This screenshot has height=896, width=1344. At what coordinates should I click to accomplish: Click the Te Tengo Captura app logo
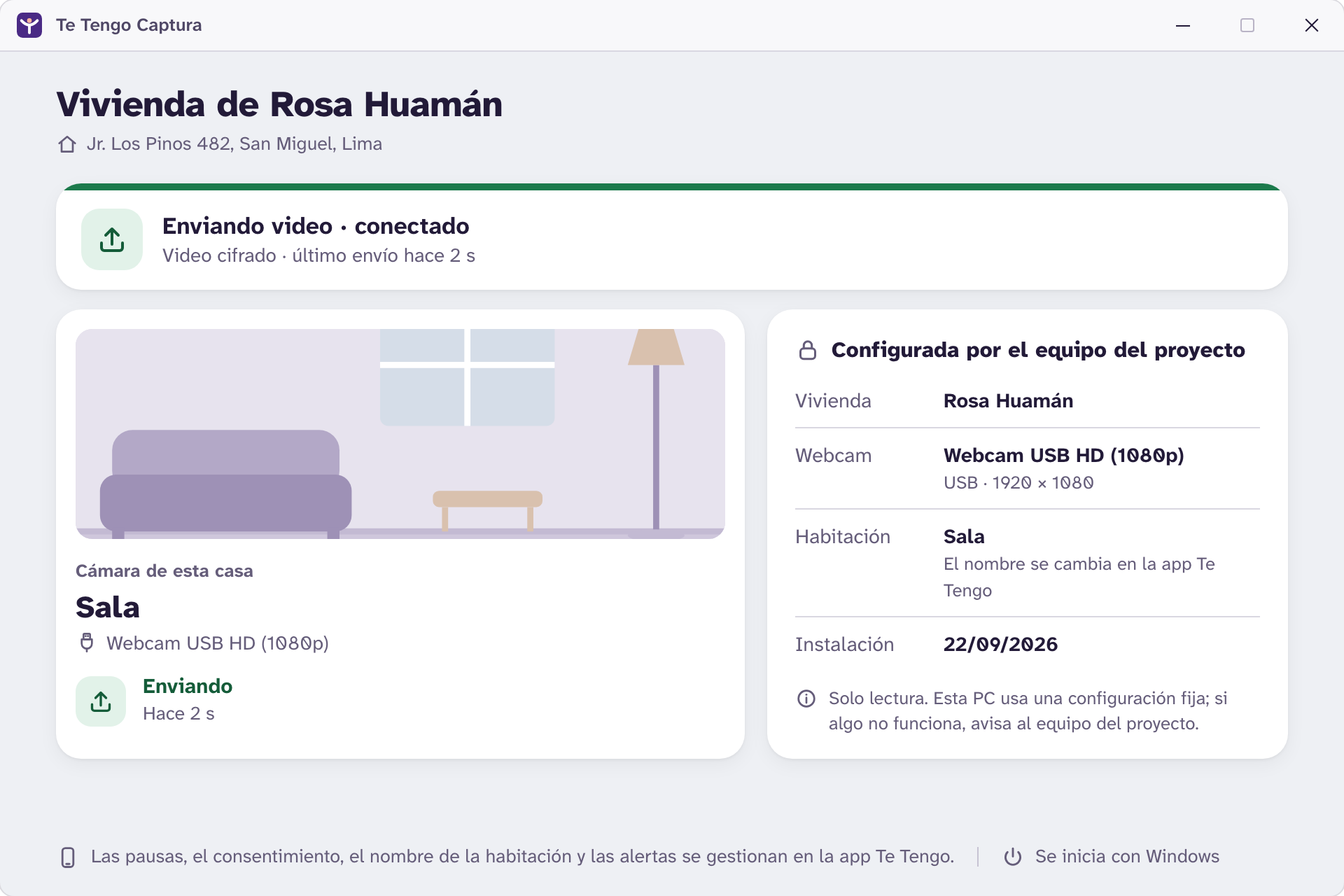29,25
